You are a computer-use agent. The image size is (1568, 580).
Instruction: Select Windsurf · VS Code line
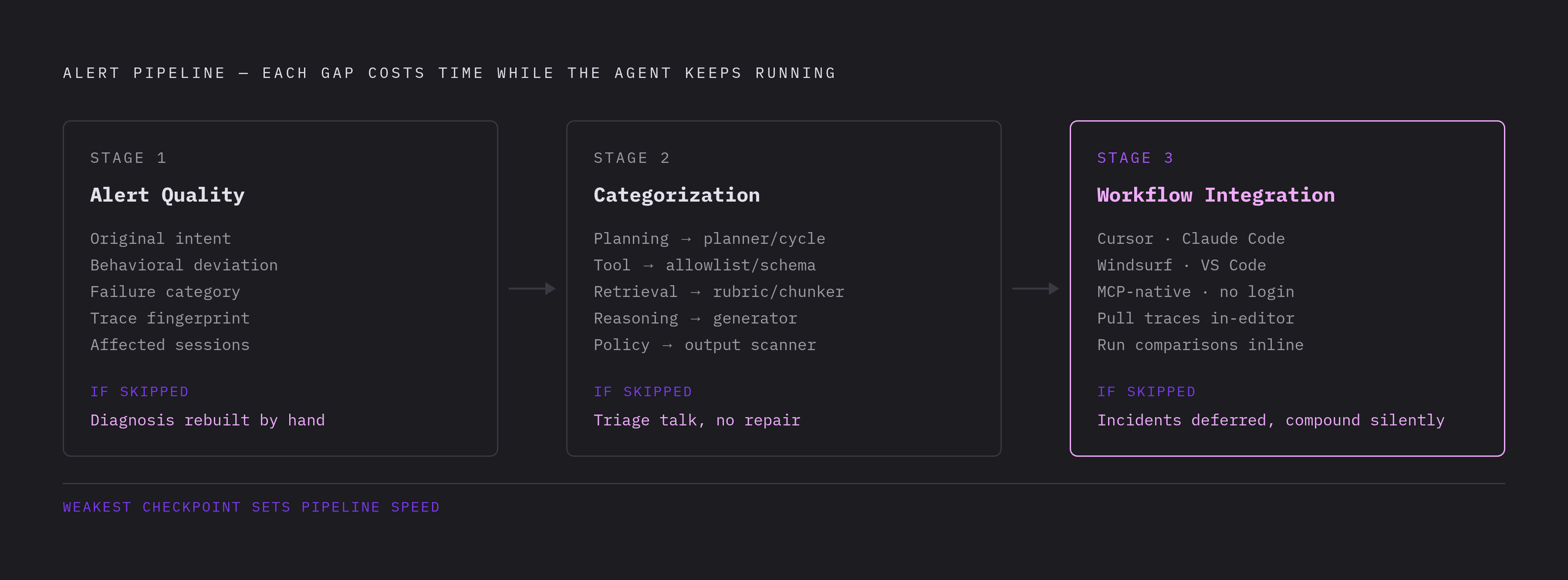click(1182, 265)
